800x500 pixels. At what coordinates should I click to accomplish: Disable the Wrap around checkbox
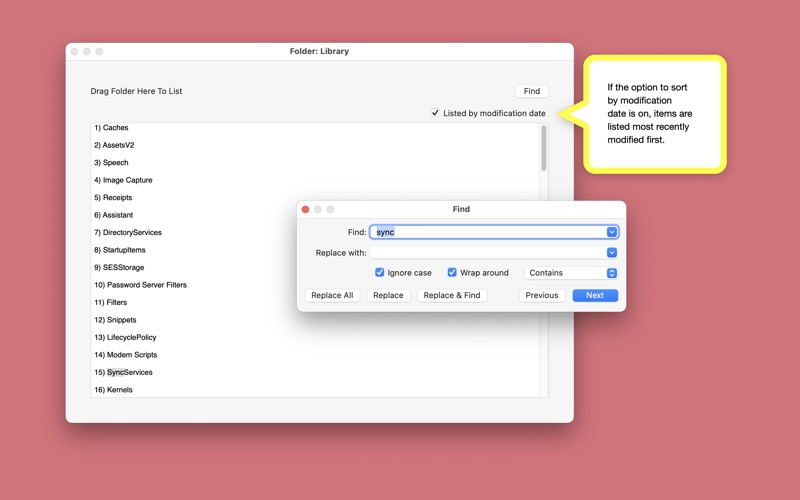click(452, 272)
